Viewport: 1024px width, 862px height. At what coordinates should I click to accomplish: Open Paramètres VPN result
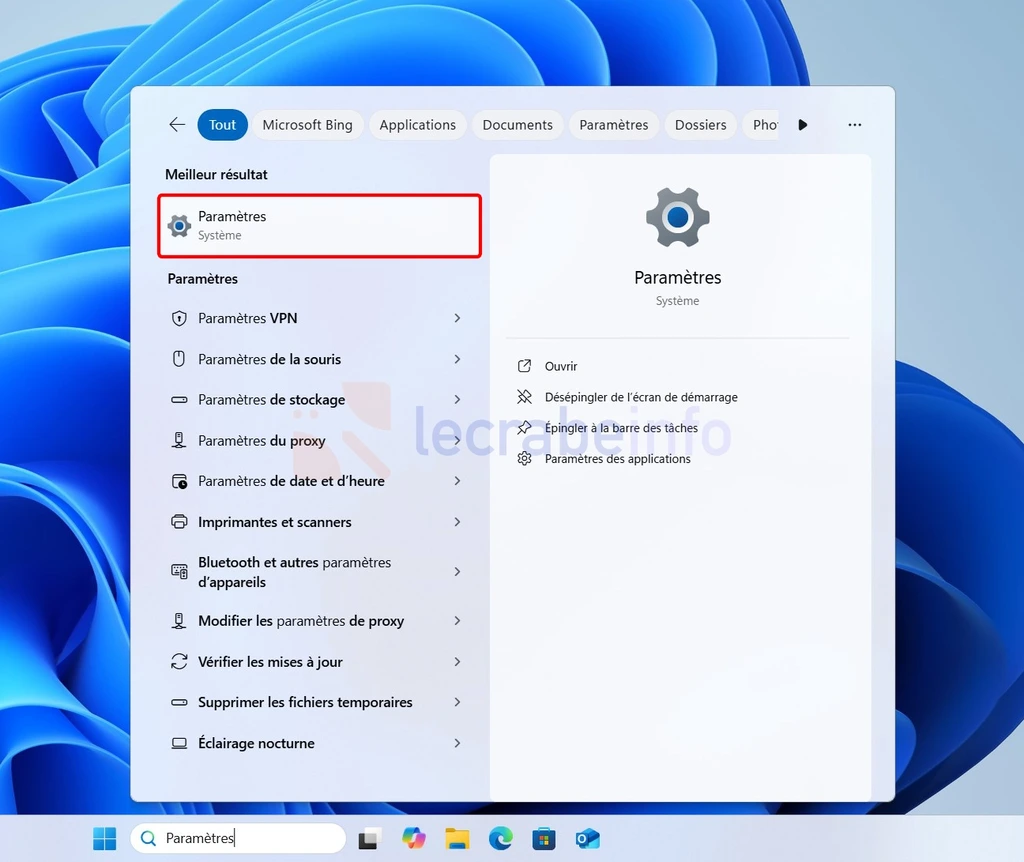click(x=319, y=318)
